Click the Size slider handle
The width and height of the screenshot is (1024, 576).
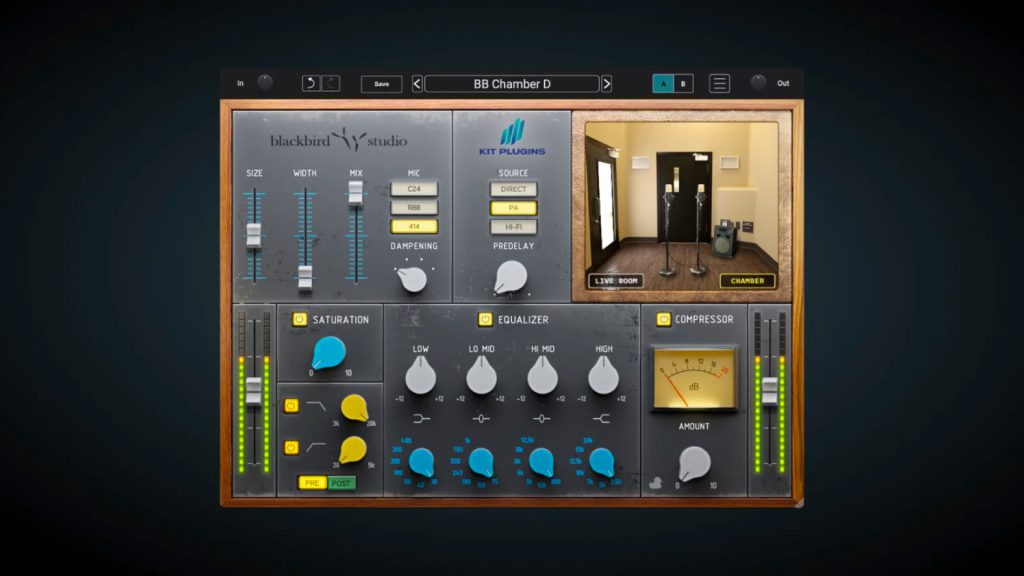pyautogui.click(x=254, y=234)
